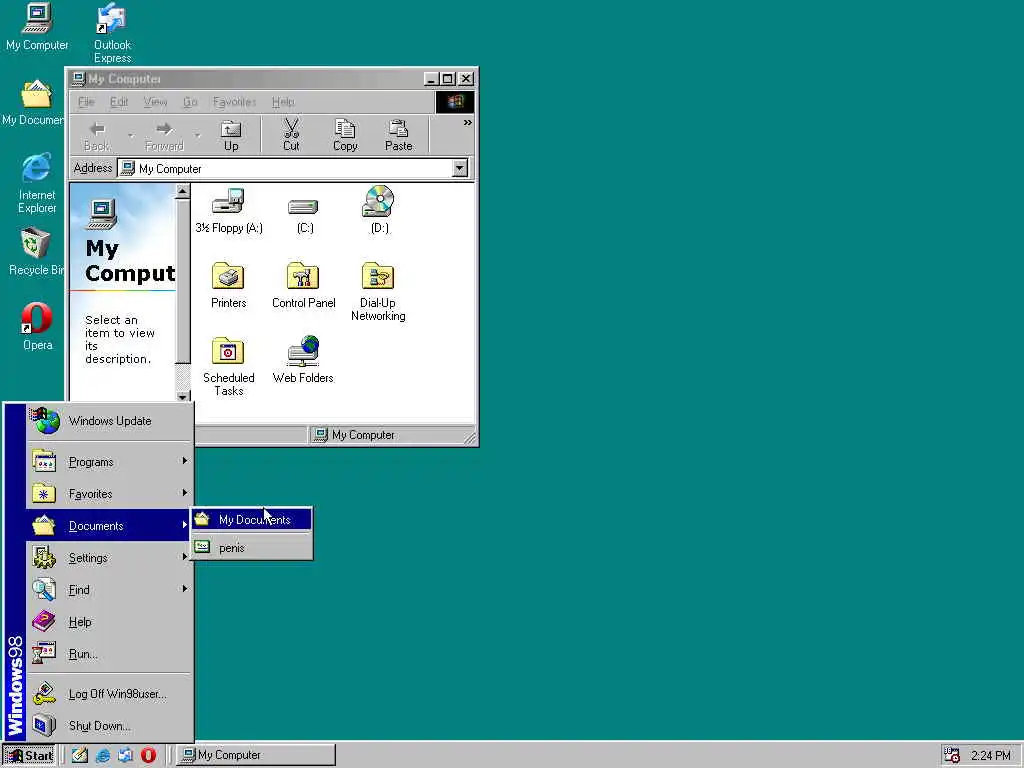Choose Shut Down... from the Start menu
The image size is (1024, 768).
click(110, 726)
